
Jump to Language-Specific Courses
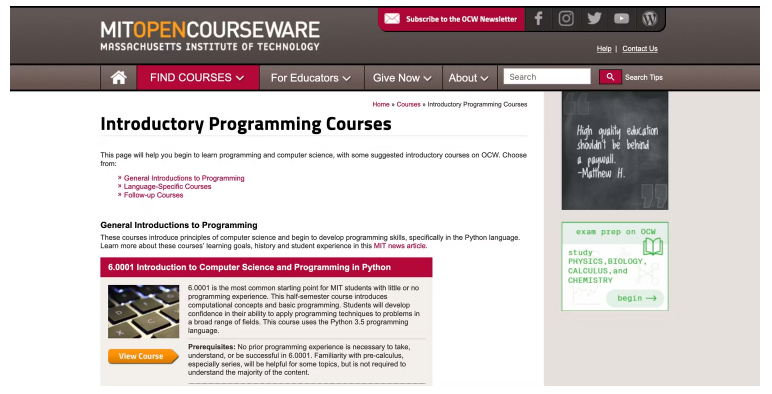(167, 187)
